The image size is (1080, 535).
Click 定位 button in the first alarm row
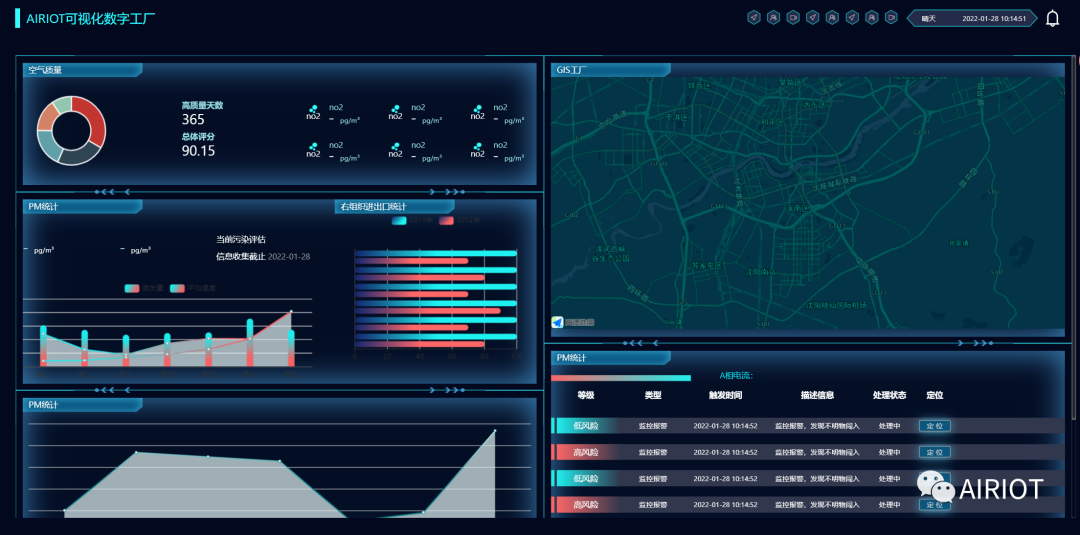pyautogui.click(x=935, y=426)
